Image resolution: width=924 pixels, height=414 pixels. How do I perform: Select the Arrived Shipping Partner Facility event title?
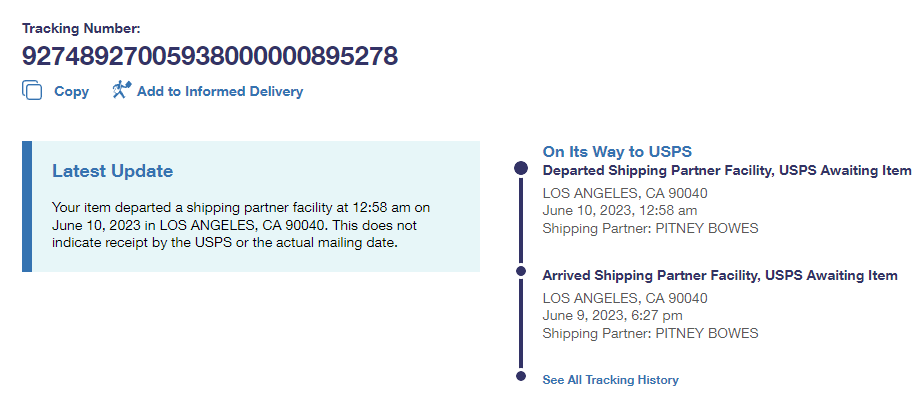[719, 275]
